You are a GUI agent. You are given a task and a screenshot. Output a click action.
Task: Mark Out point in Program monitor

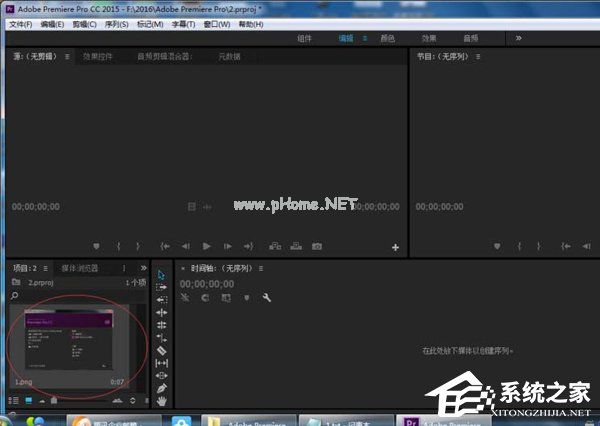[x=539, y=246]
